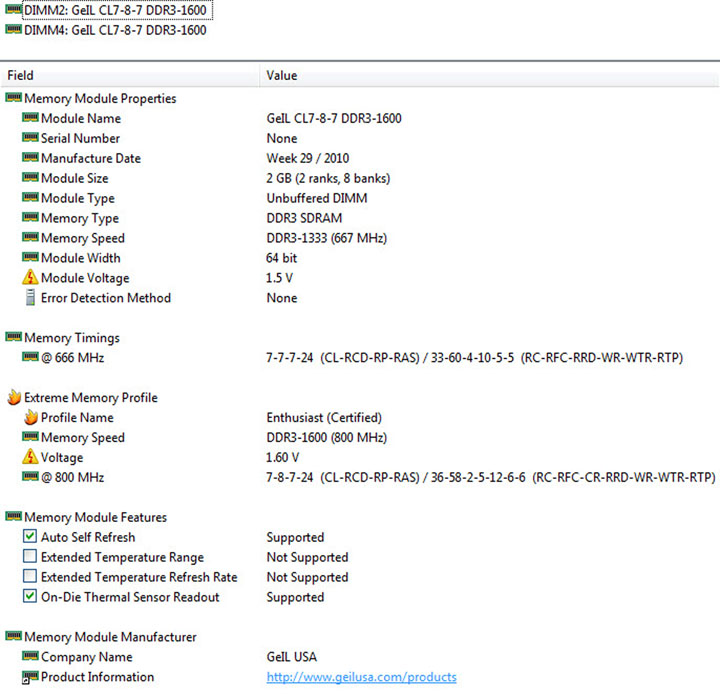Click the Module Type row icon

point(30,197)
